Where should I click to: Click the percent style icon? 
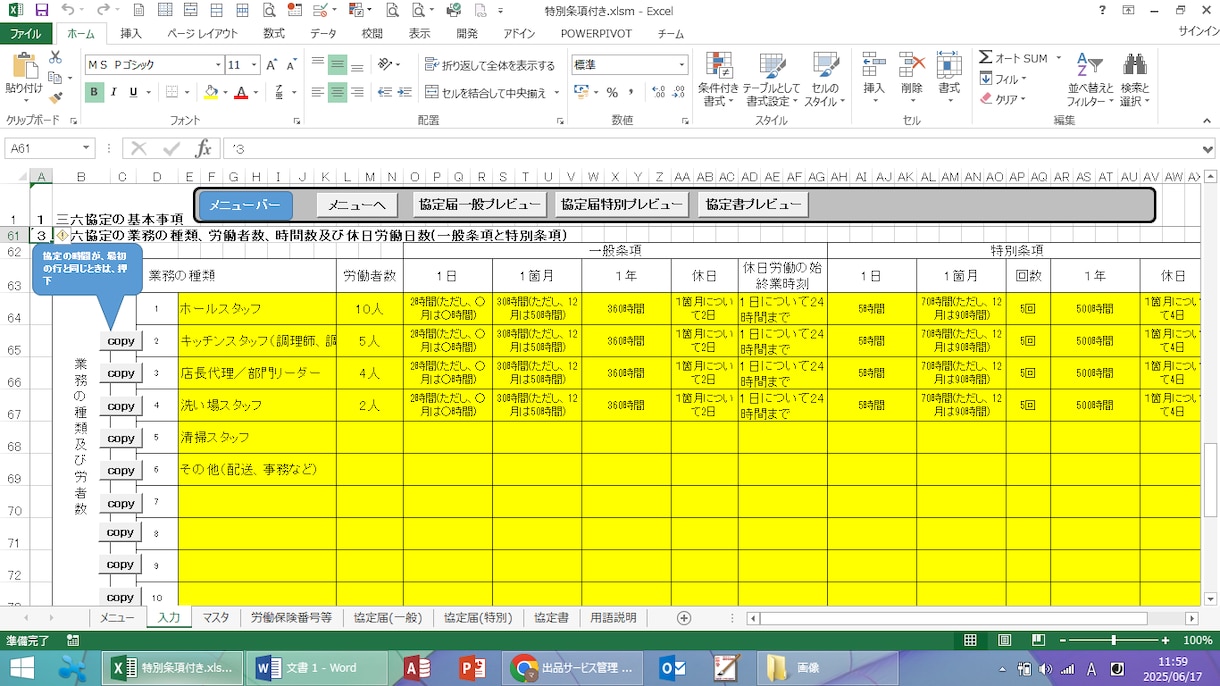(612, 93)
